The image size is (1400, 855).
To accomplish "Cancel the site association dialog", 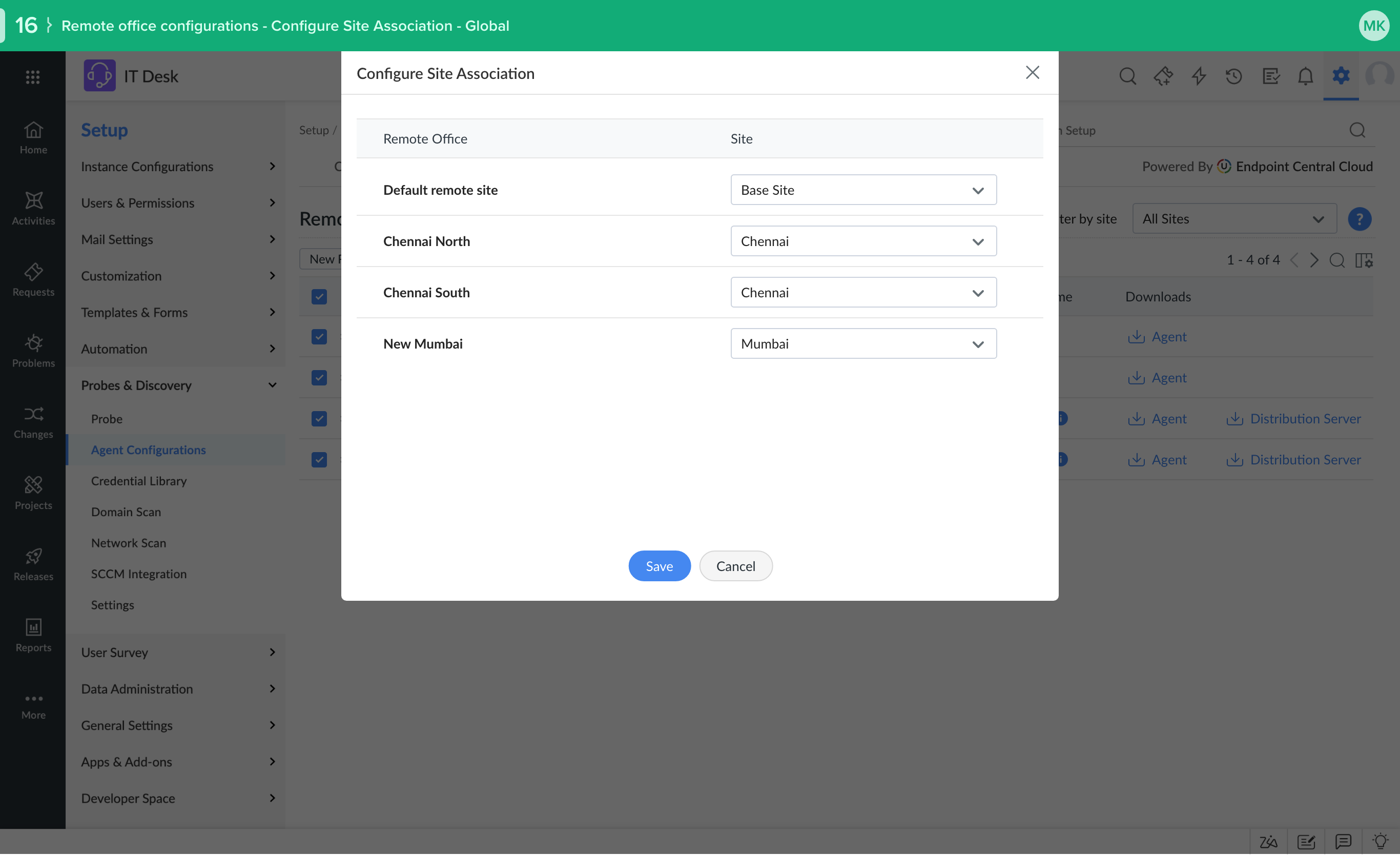I will [735, 566].
